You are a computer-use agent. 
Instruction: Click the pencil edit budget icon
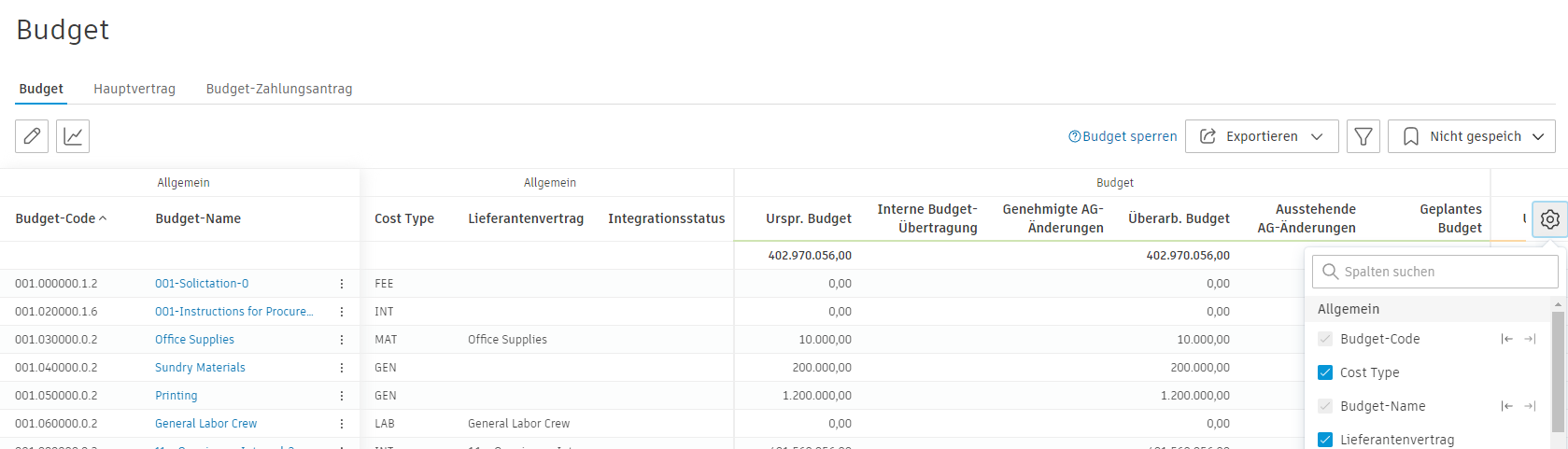(x=32, y=136)
